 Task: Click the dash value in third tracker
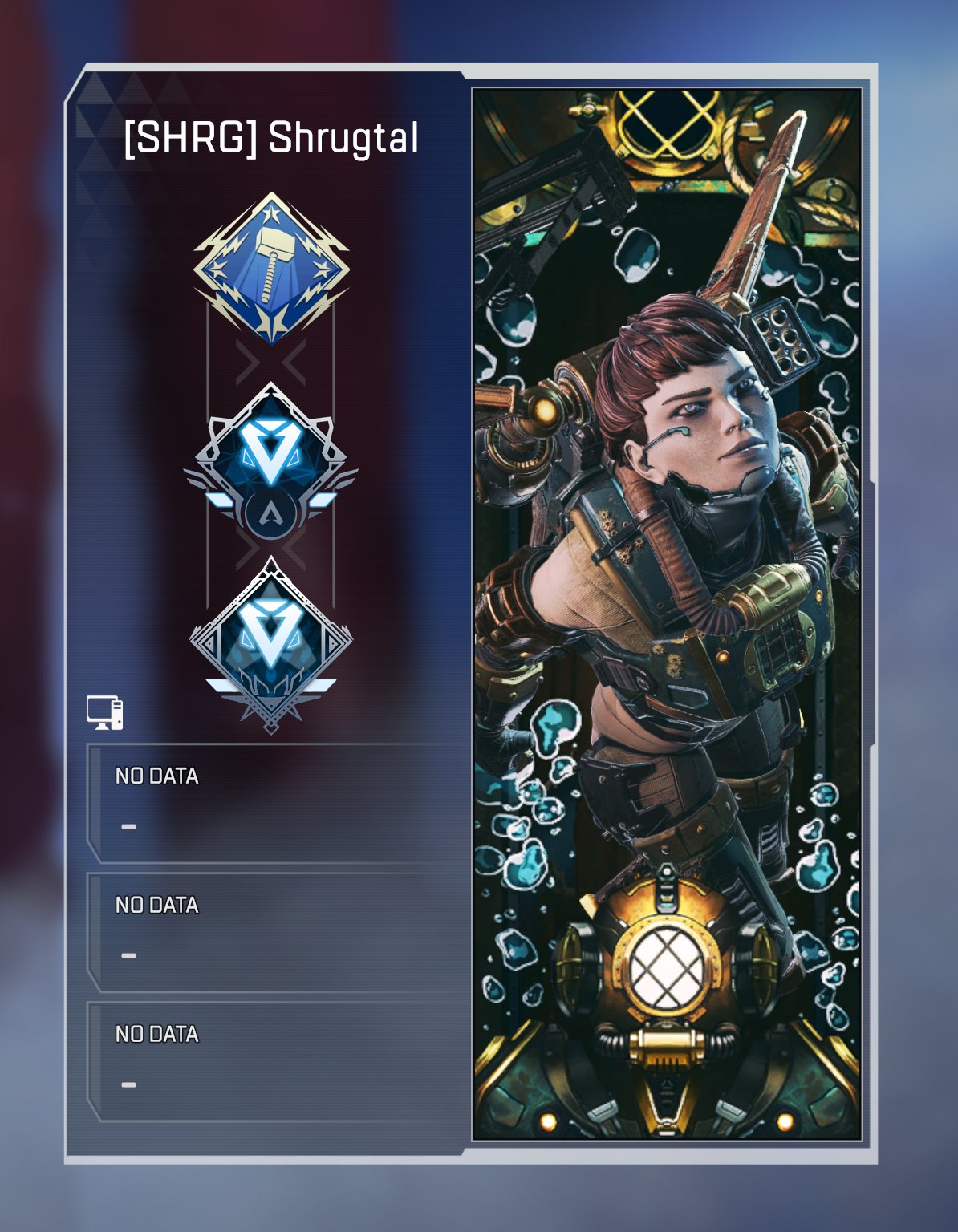pos(128,1085)
